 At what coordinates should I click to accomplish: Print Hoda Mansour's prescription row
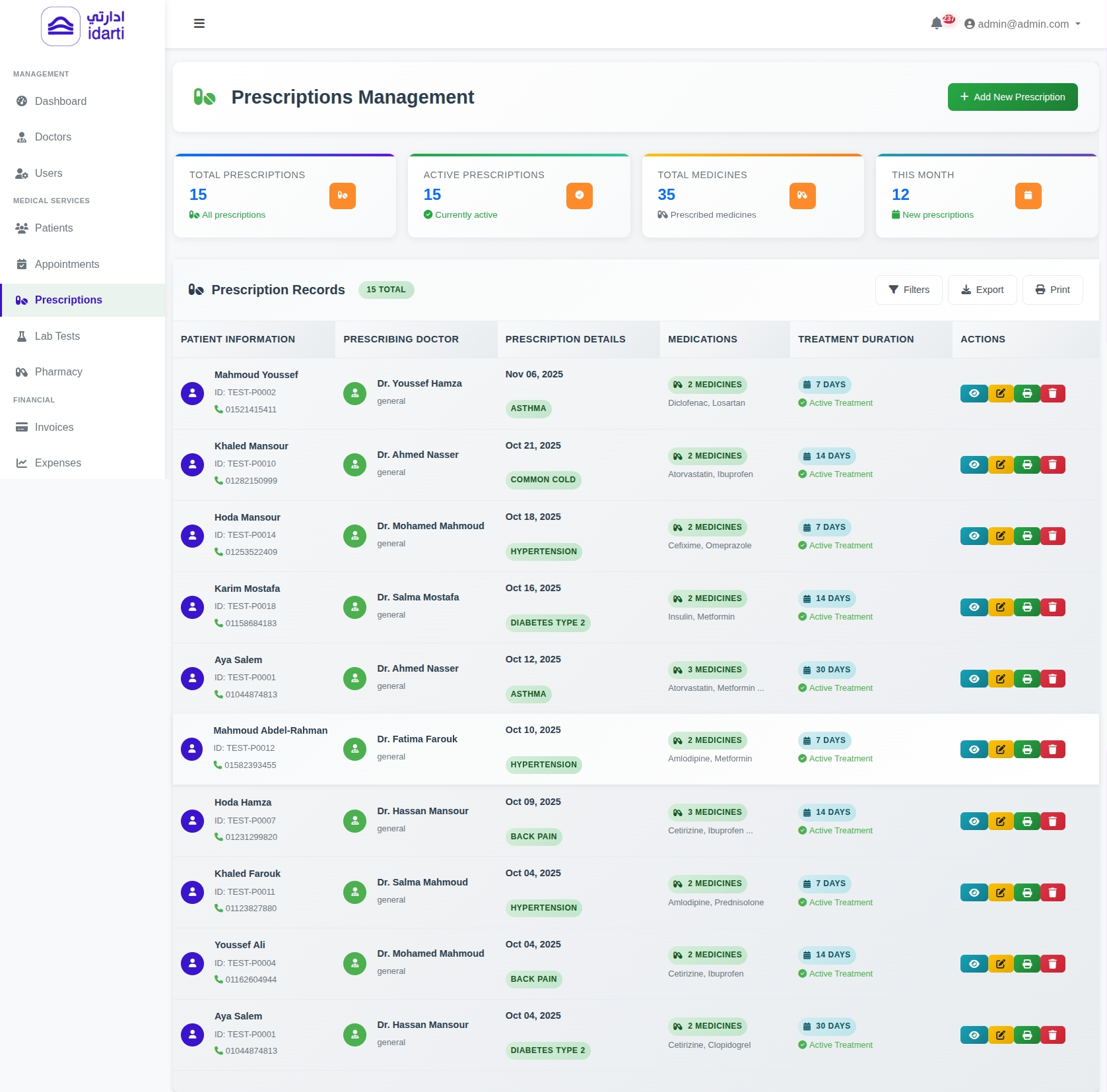(x=1026, y=536)
